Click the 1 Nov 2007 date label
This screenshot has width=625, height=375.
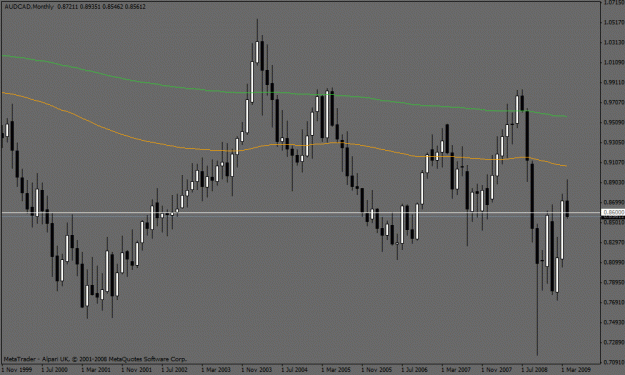coord(496,369)
